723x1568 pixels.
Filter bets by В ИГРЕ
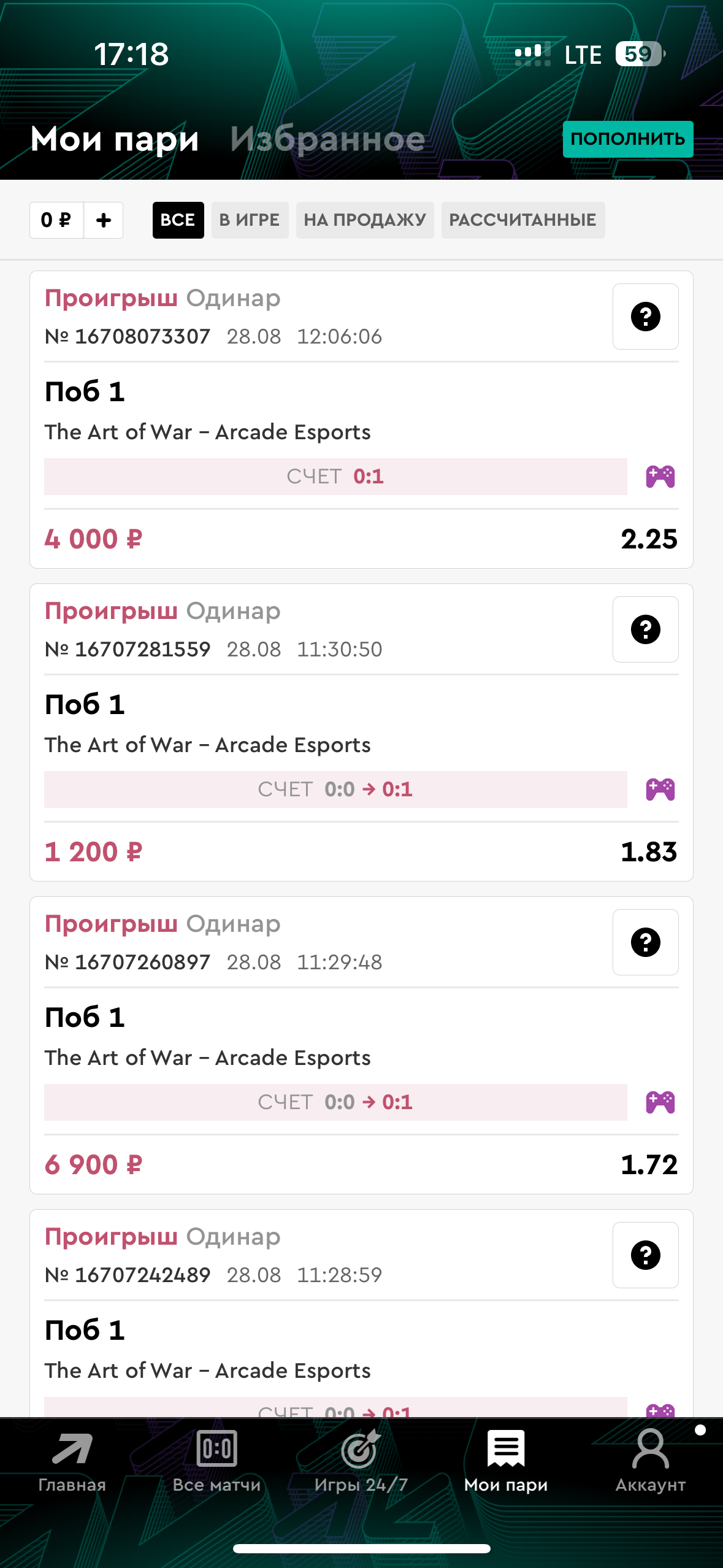click(250, 220)
